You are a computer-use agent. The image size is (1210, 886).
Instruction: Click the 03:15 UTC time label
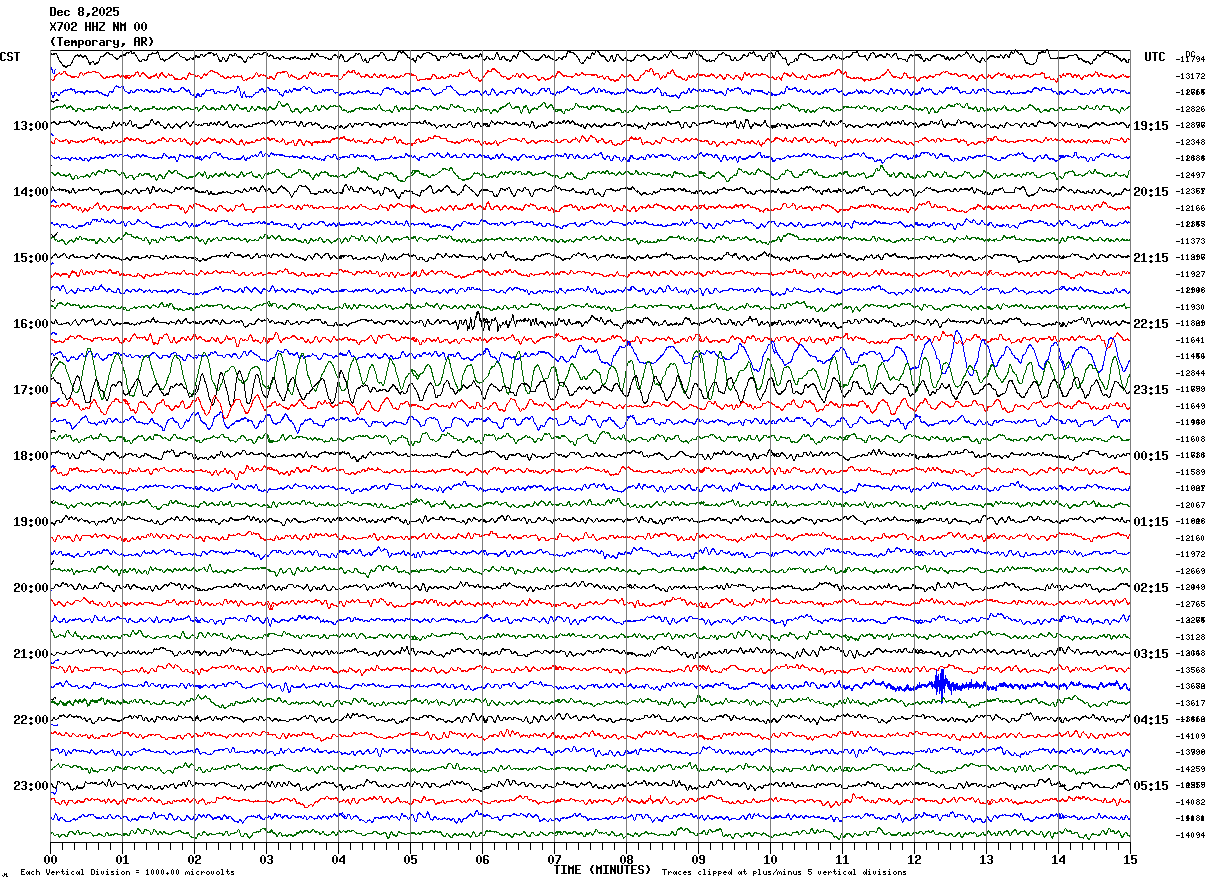(x=1151, y=654)
